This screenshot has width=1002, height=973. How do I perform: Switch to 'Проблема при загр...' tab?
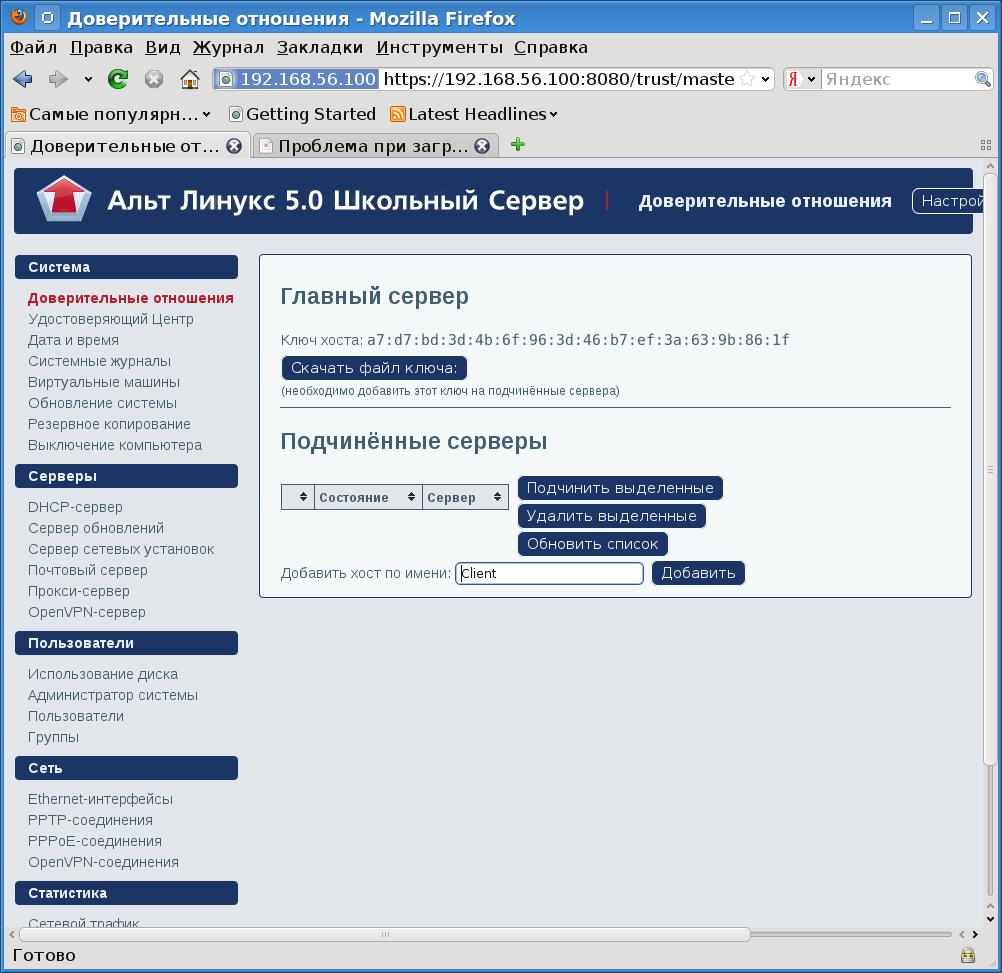click(x=370, y=146)
